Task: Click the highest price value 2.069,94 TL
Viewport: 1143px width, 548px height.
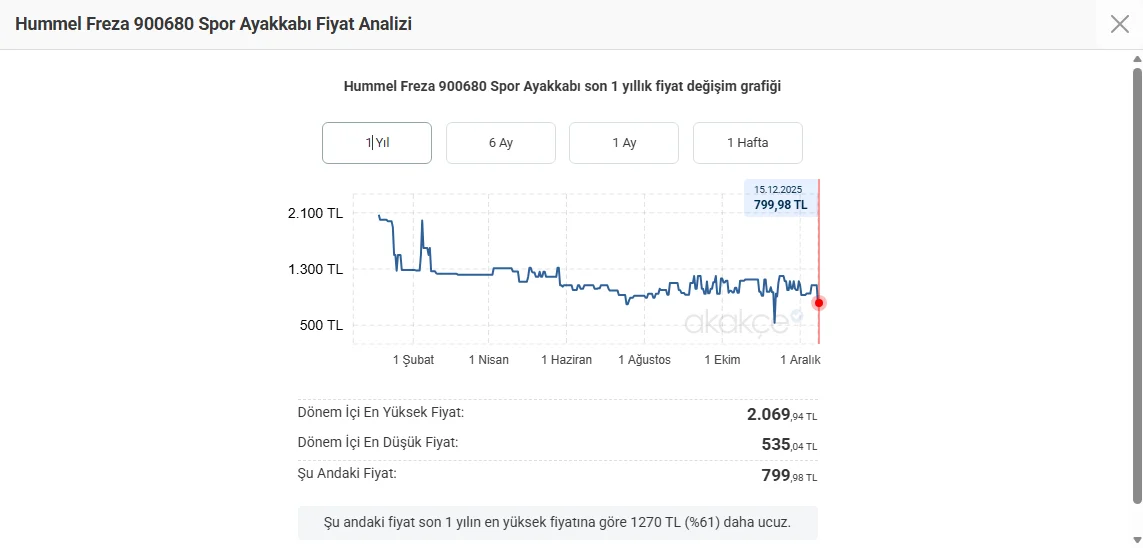Action: [x=781, y=414]
